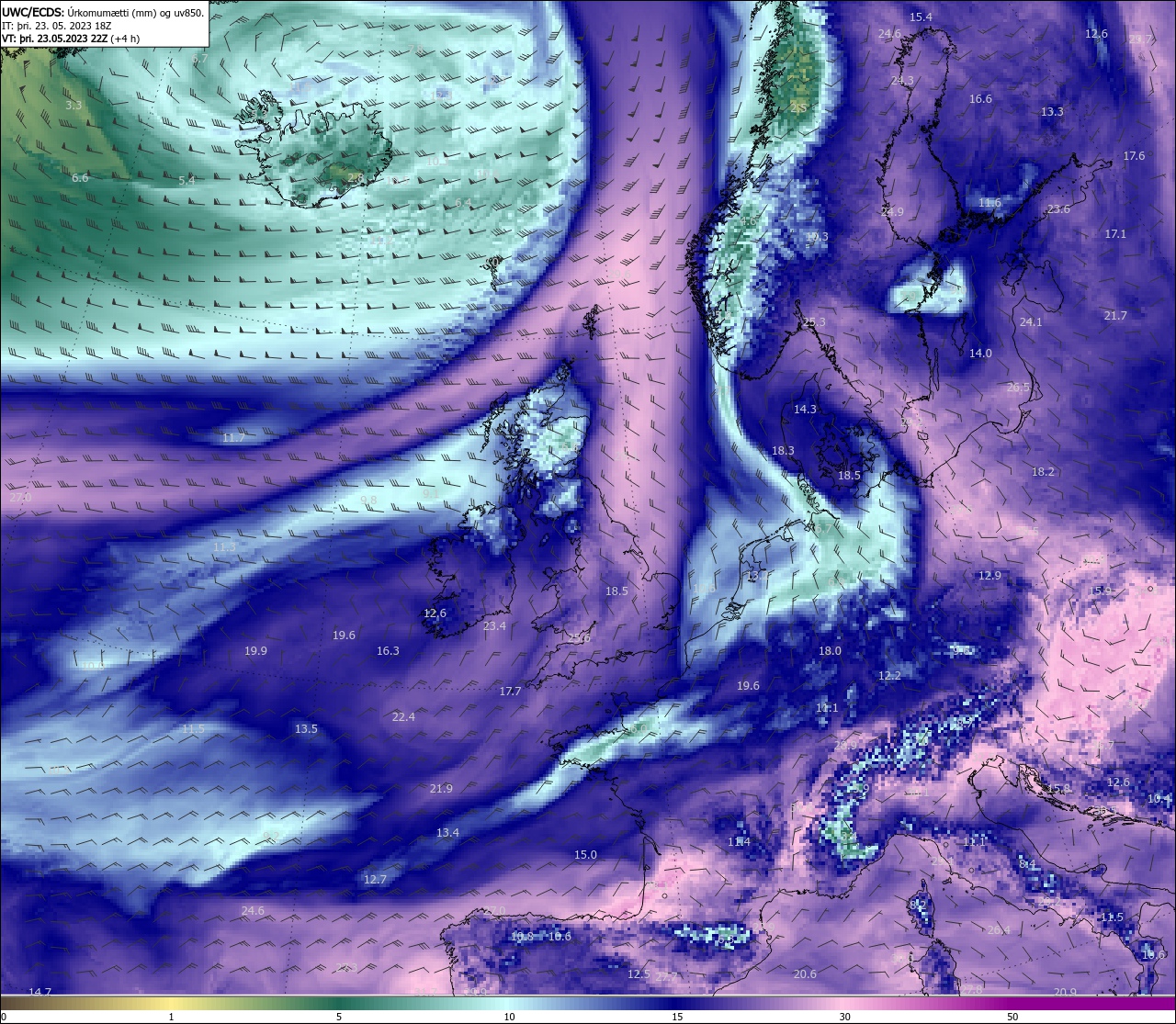
Task: Click the map value '10.8'
Action: [x=522, y=937]
